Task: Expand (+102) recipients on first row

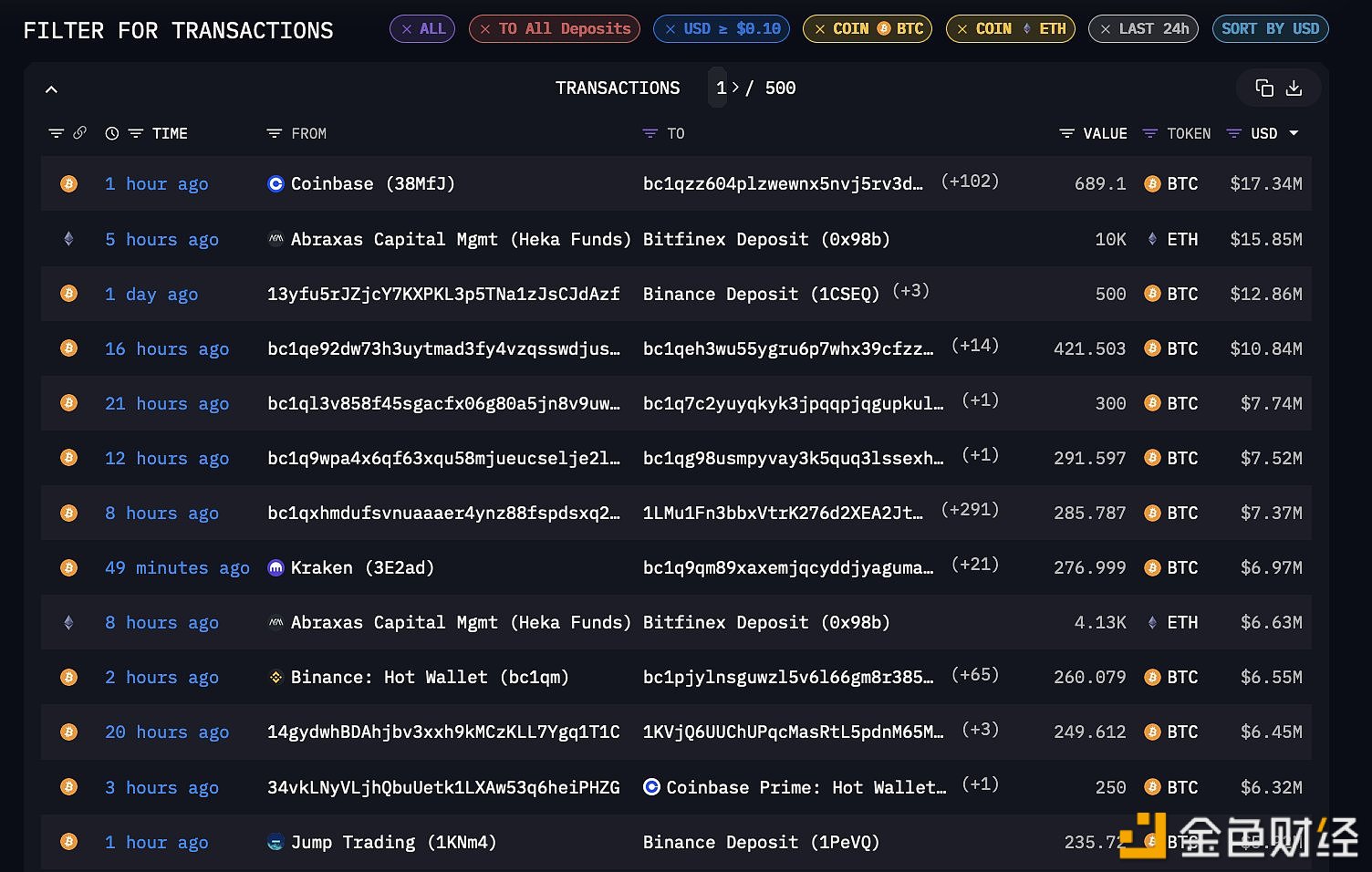Action: point(970,182)
